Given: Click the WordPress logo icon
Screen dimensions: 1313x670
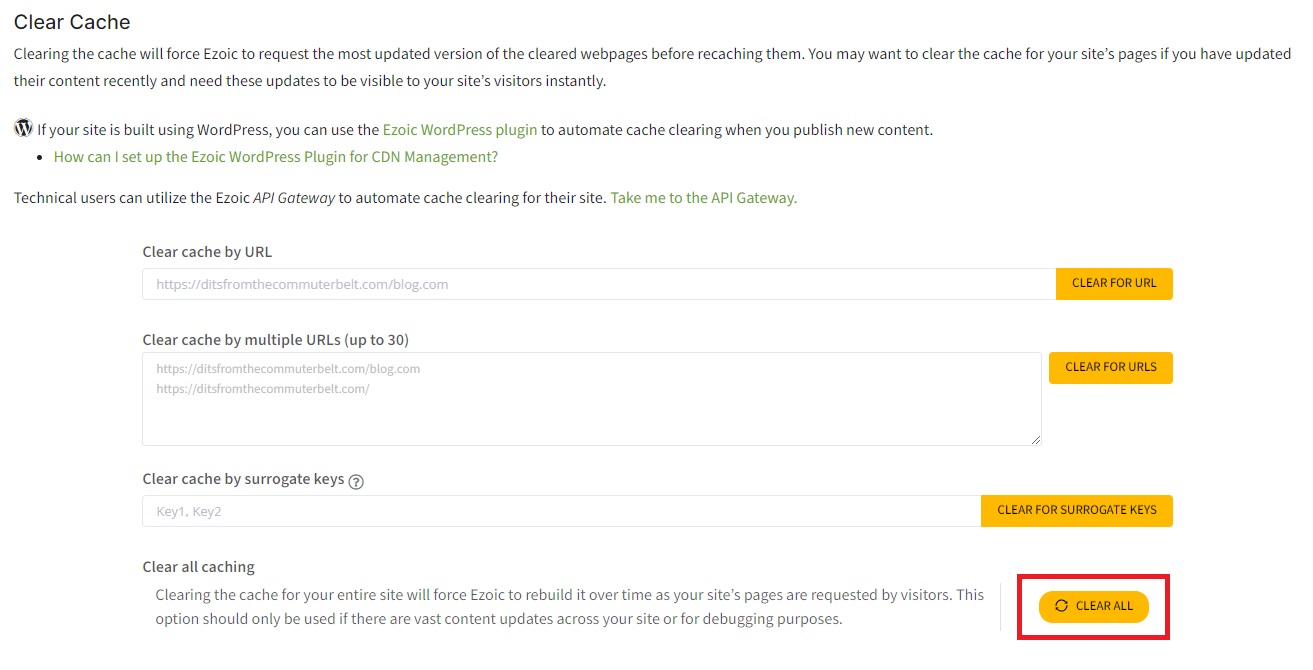Looking at the screenshot, I should click(x=24, y=129).
